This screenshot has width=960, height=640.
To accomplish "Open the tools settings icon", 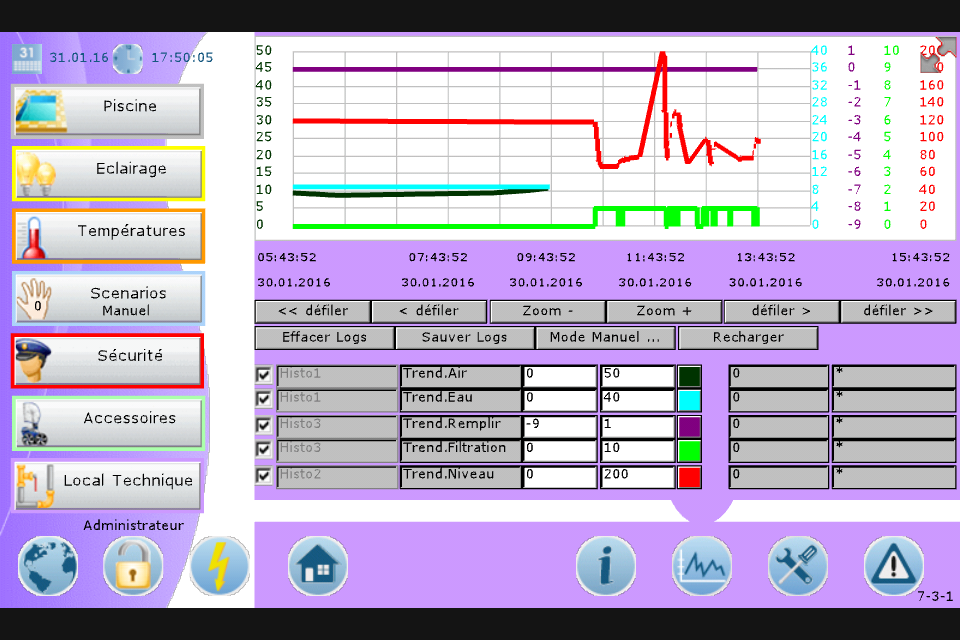I will [x=797, y=566].
